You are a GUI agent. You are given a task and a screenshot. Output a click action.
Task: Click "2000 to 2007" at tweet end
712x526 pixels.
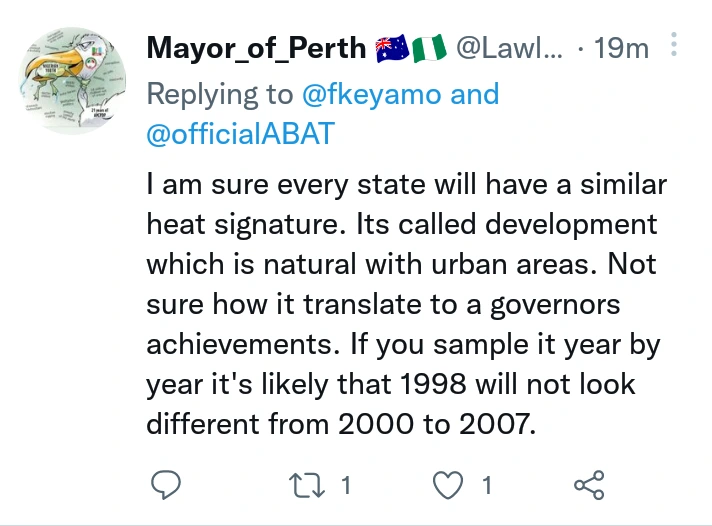[431, 424]
